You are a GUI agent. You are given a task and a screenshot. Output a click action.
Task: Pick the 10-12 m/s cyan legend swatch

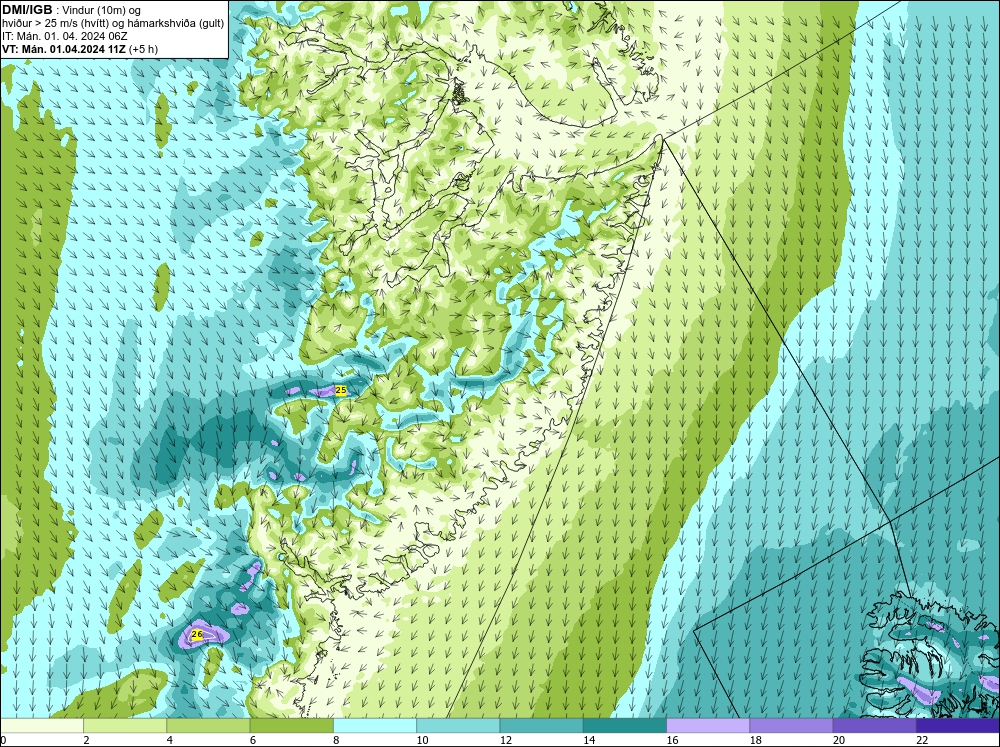point(458,725)
